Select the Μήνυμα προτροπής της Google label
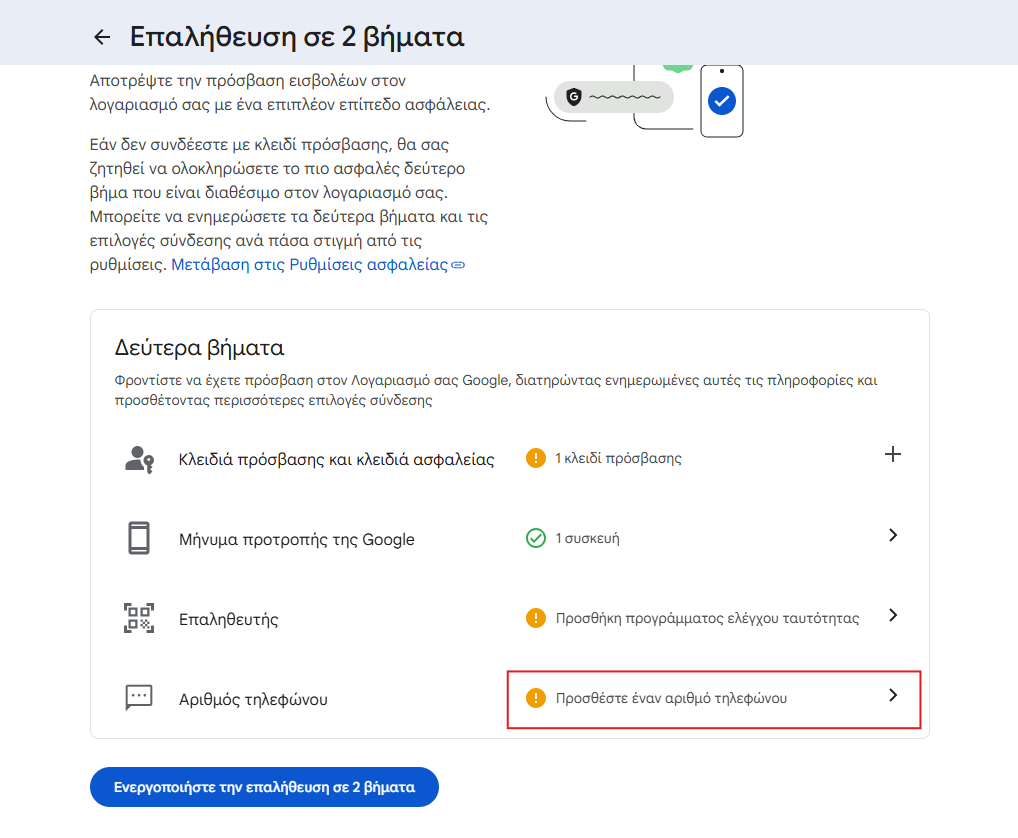Screen dimensions: 1018x838 296,540
